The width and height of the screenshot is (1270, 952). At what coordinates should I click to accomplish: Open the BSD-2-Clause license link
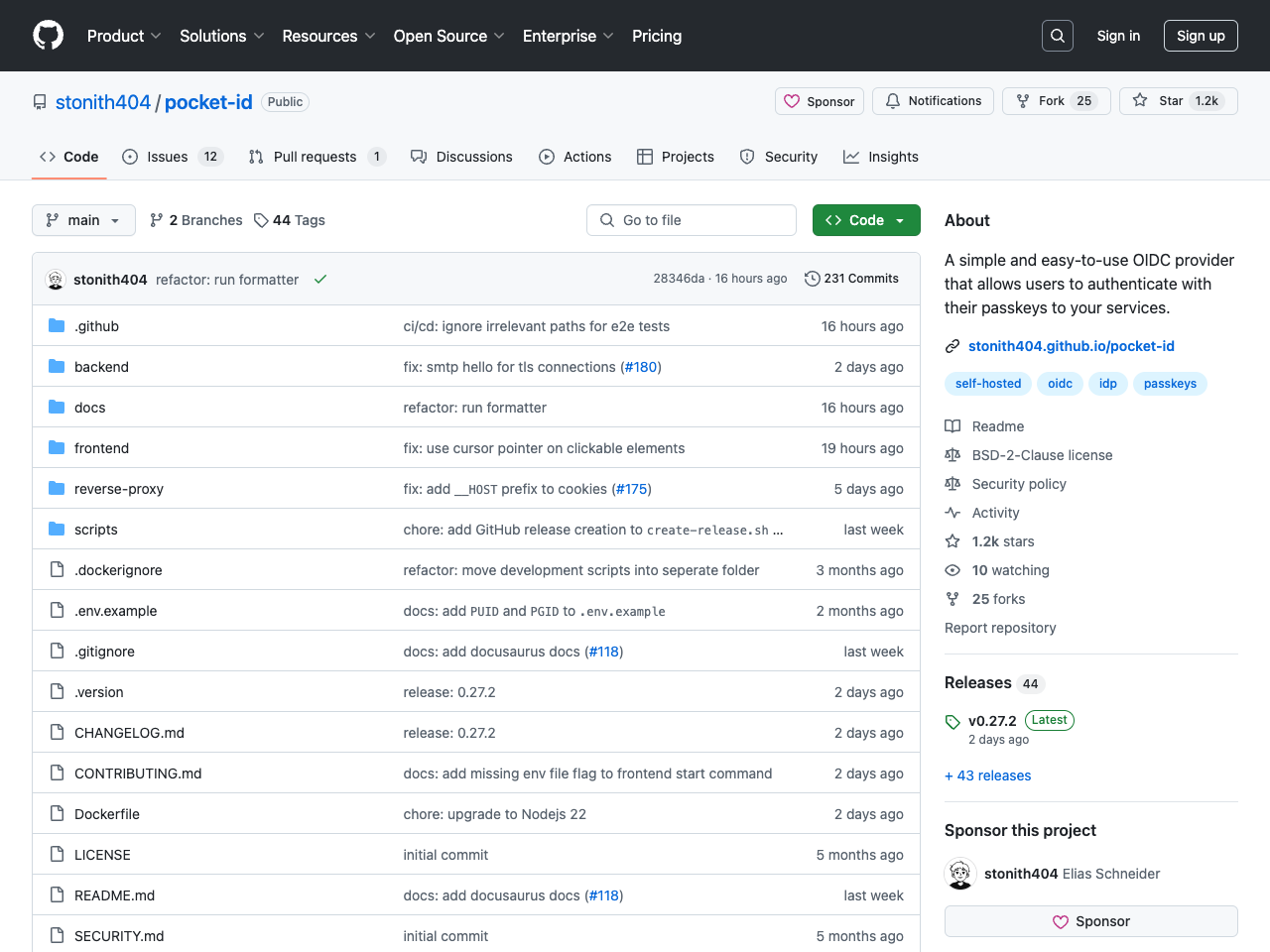click(x=1029, y=455)
